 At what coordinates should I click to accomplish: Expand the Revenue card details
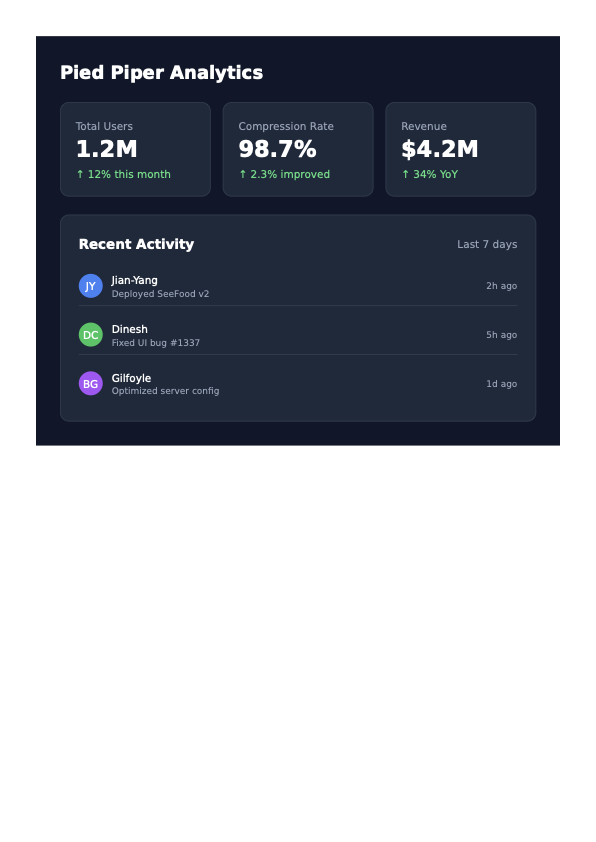click(460, 149)
